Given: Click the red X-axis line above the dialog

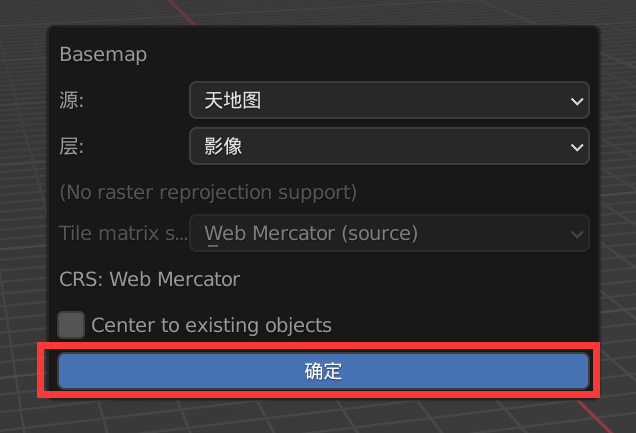Looking at the screenshot, I should pos(182,12).
